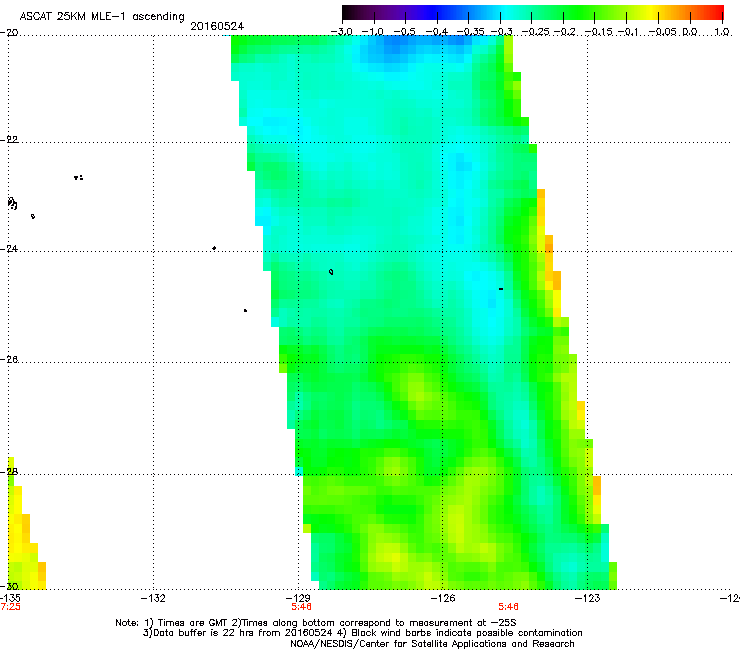Screen dimensions: 740x650
Task: Click the black end of the color bar
Action: click(x=349, y=12)
